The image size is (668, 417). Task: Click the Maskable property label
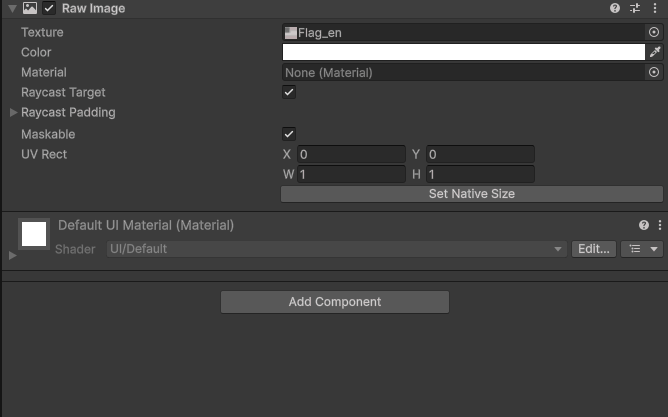pyautogui.click(x=48, y=135)
